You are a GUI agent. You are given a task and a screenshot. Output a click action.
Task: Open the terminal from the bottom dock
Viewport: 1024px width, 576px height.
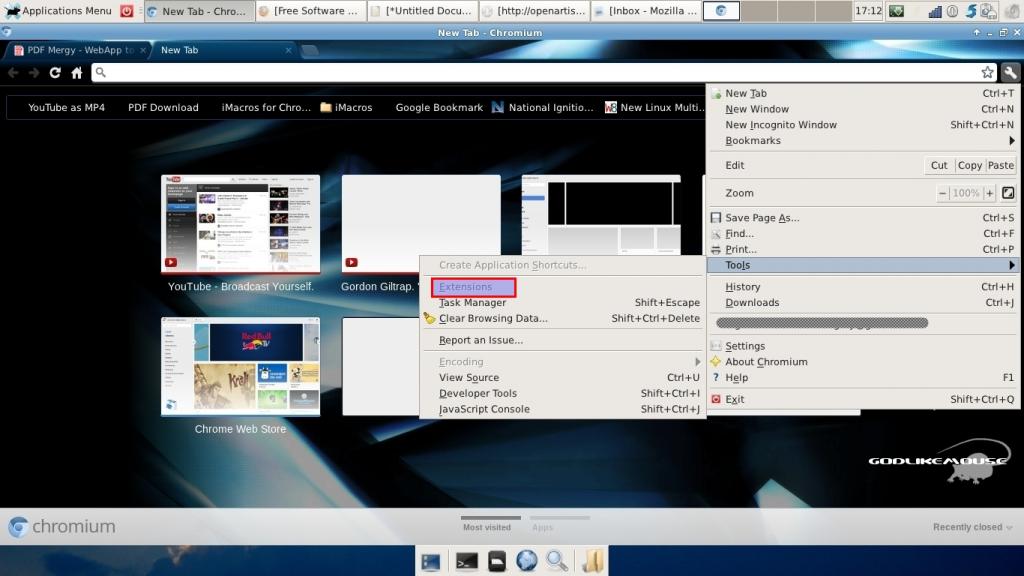tap(466, 561)
